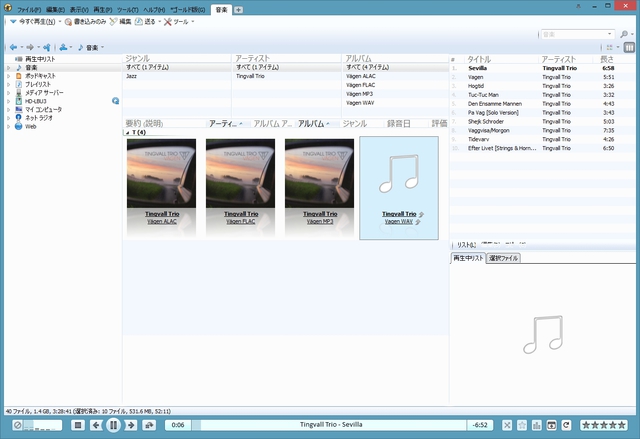Click the stop playback button
The width and height of the screenshot is (640, 439).
click(x=78, y=425)
